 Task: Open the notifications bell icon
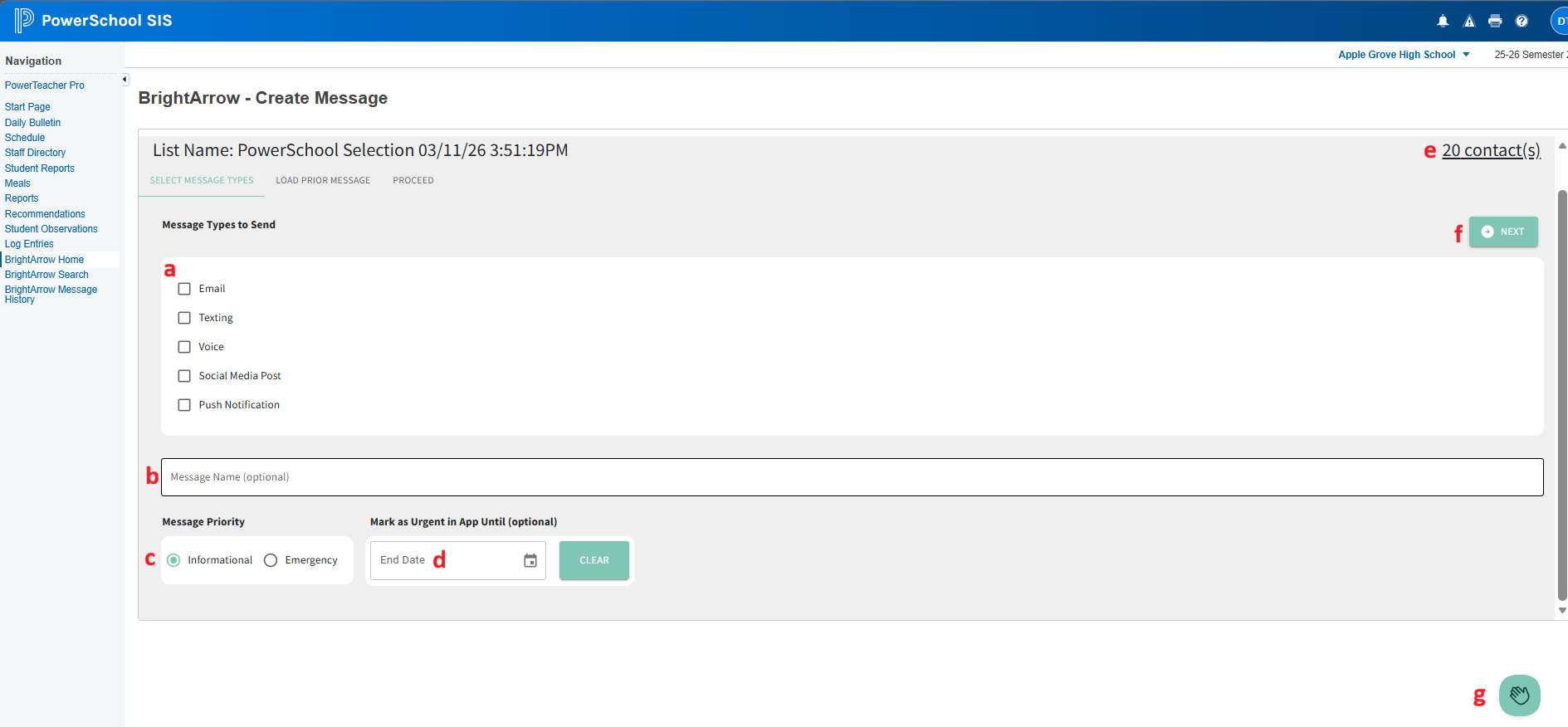pos(1443,22)
